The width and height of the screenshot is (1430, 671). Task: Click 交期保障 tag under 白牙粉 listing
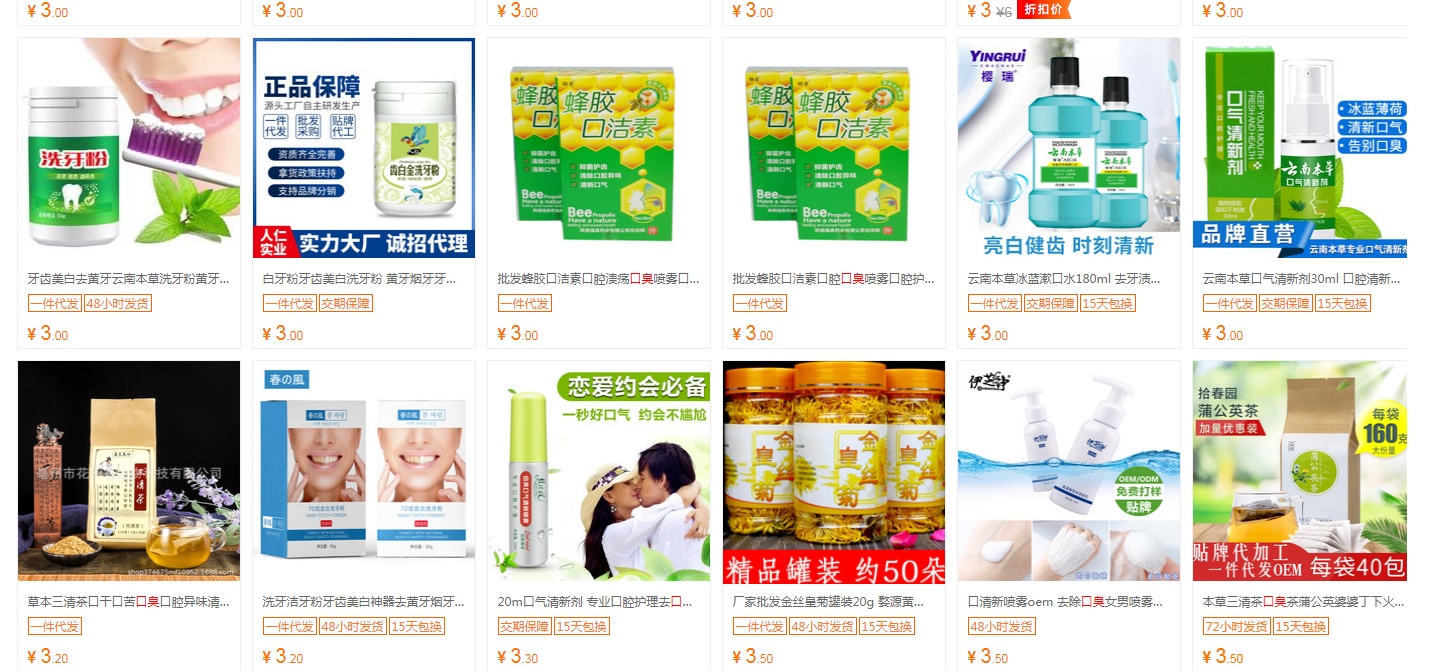click(x=346, y=304)
